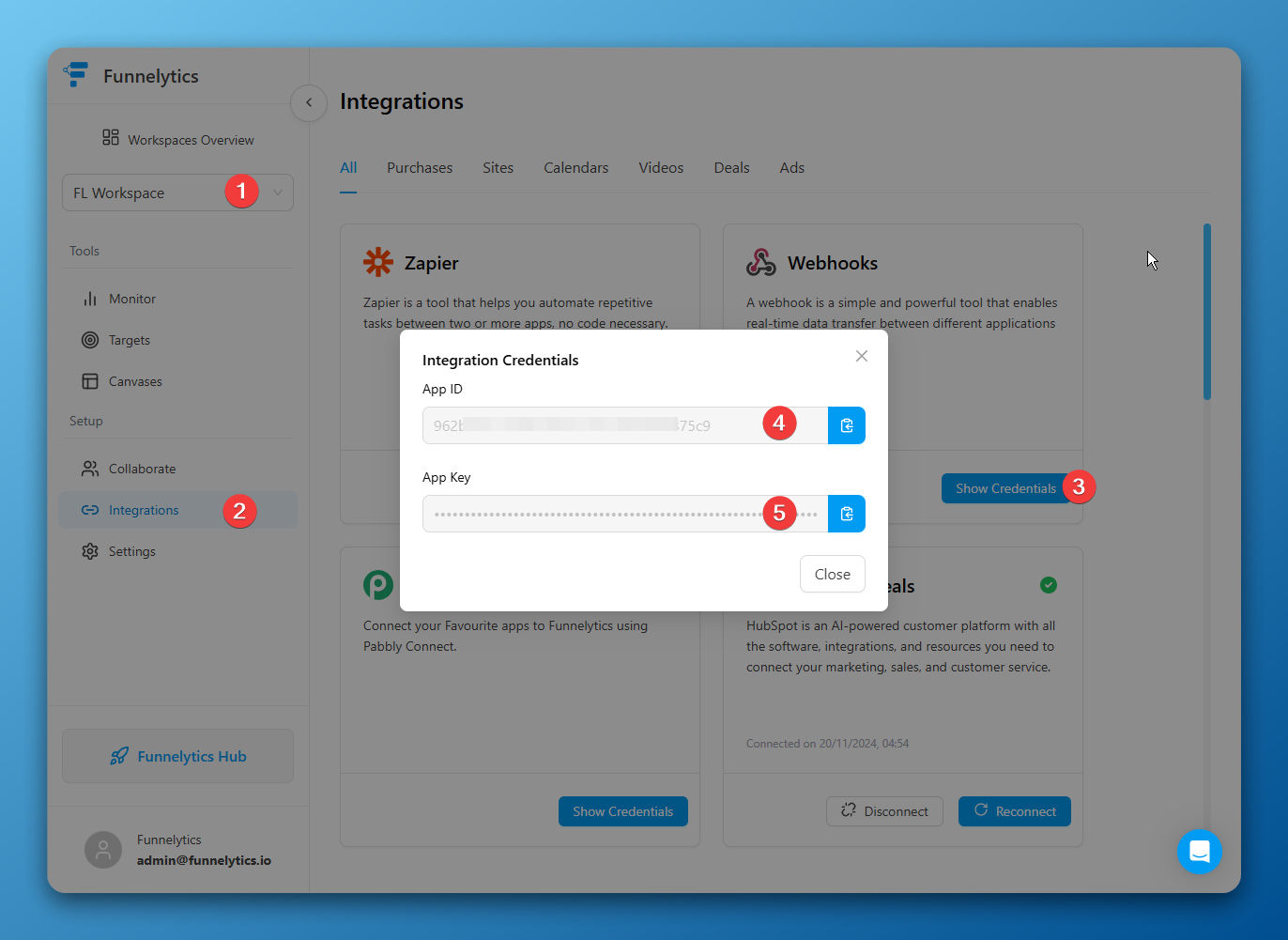Click the Funnelytics Hub rocket icon
1288x940 pixels.
(x=119, y=756)
